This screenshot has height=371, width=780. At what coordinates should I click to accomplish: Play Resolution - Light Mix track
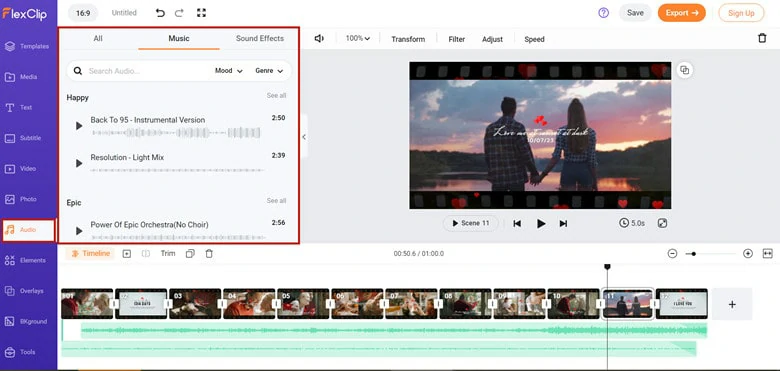[79, 163]
